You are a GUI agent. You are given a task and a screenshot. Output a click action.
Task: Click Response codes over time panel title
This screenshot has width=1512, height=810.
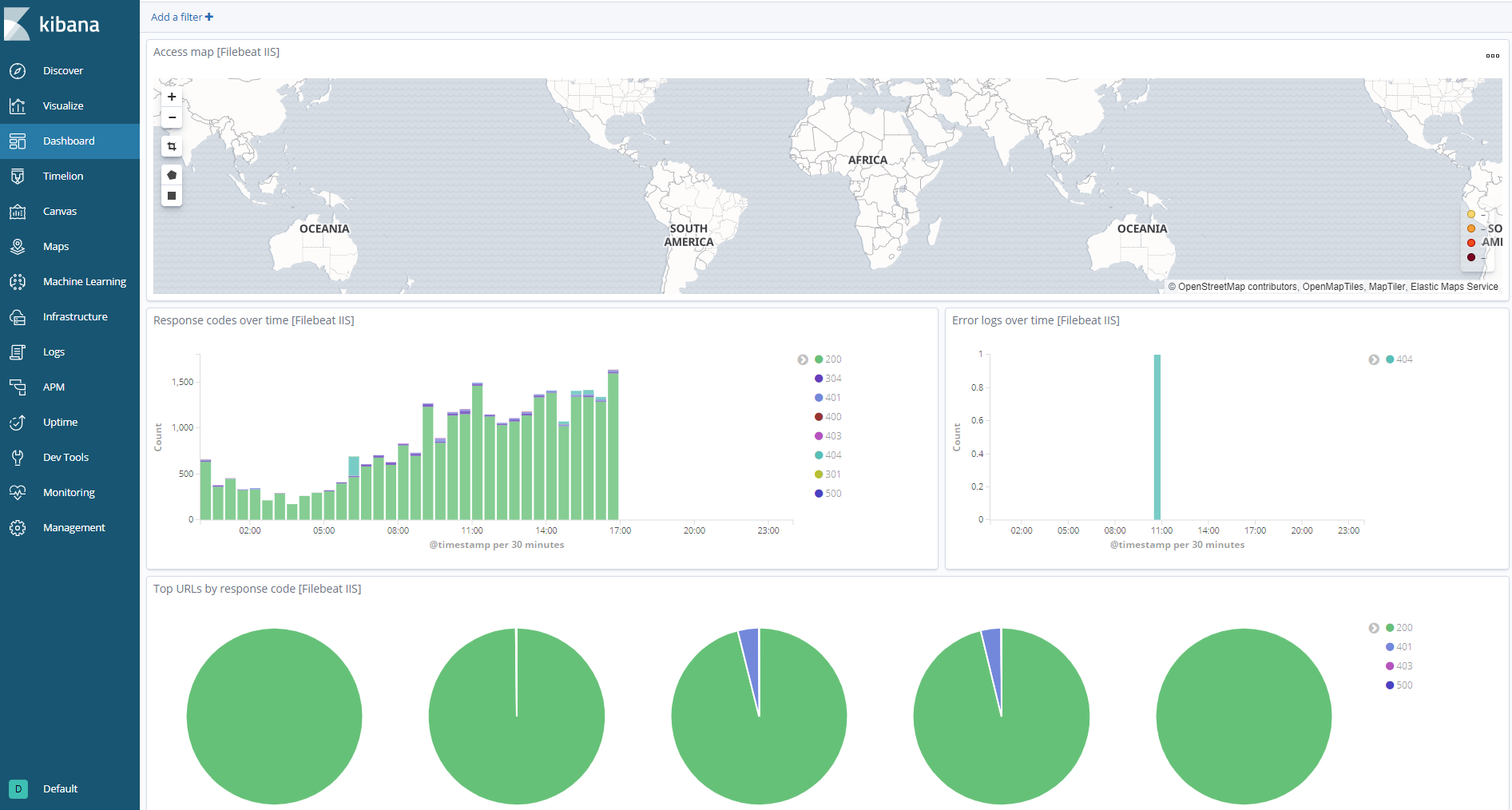pos(254,320)
